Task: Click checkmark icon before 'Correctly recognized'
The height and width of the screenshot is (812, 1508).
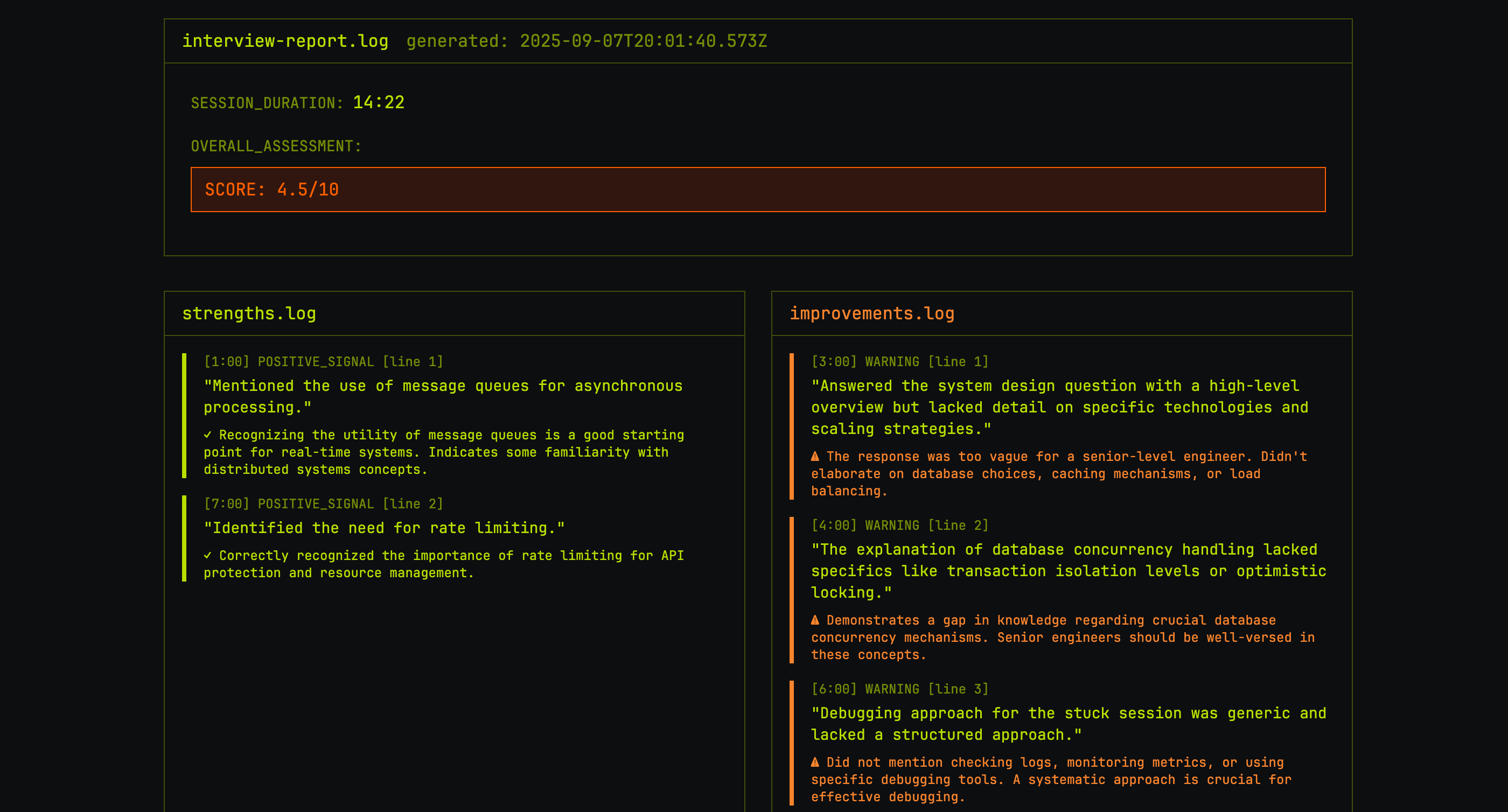Action: tap(208, 556)
